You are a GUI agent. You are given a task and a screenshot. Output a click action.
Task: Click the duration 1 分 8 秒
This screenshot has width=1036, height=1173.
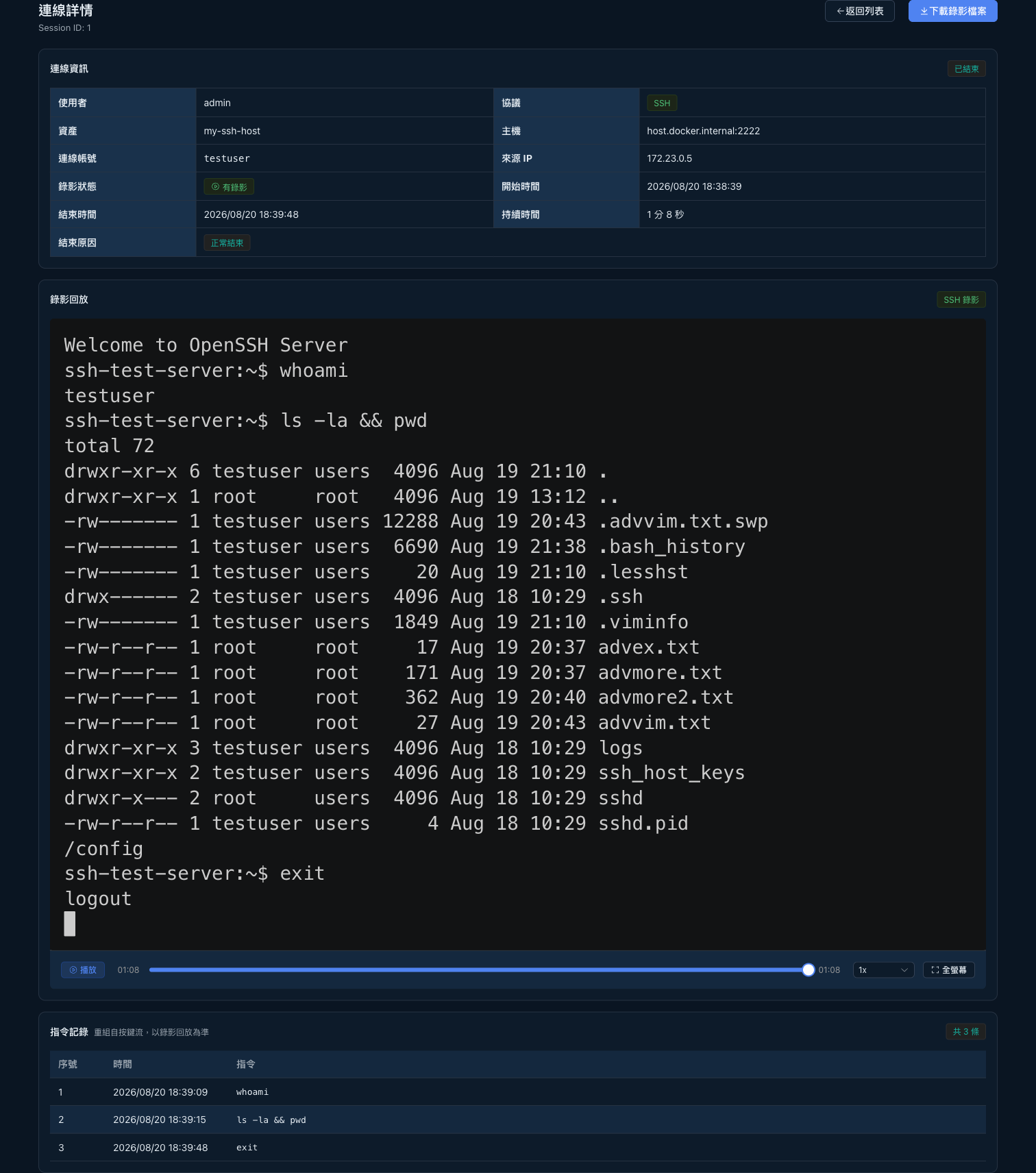(x=665, y=214)
